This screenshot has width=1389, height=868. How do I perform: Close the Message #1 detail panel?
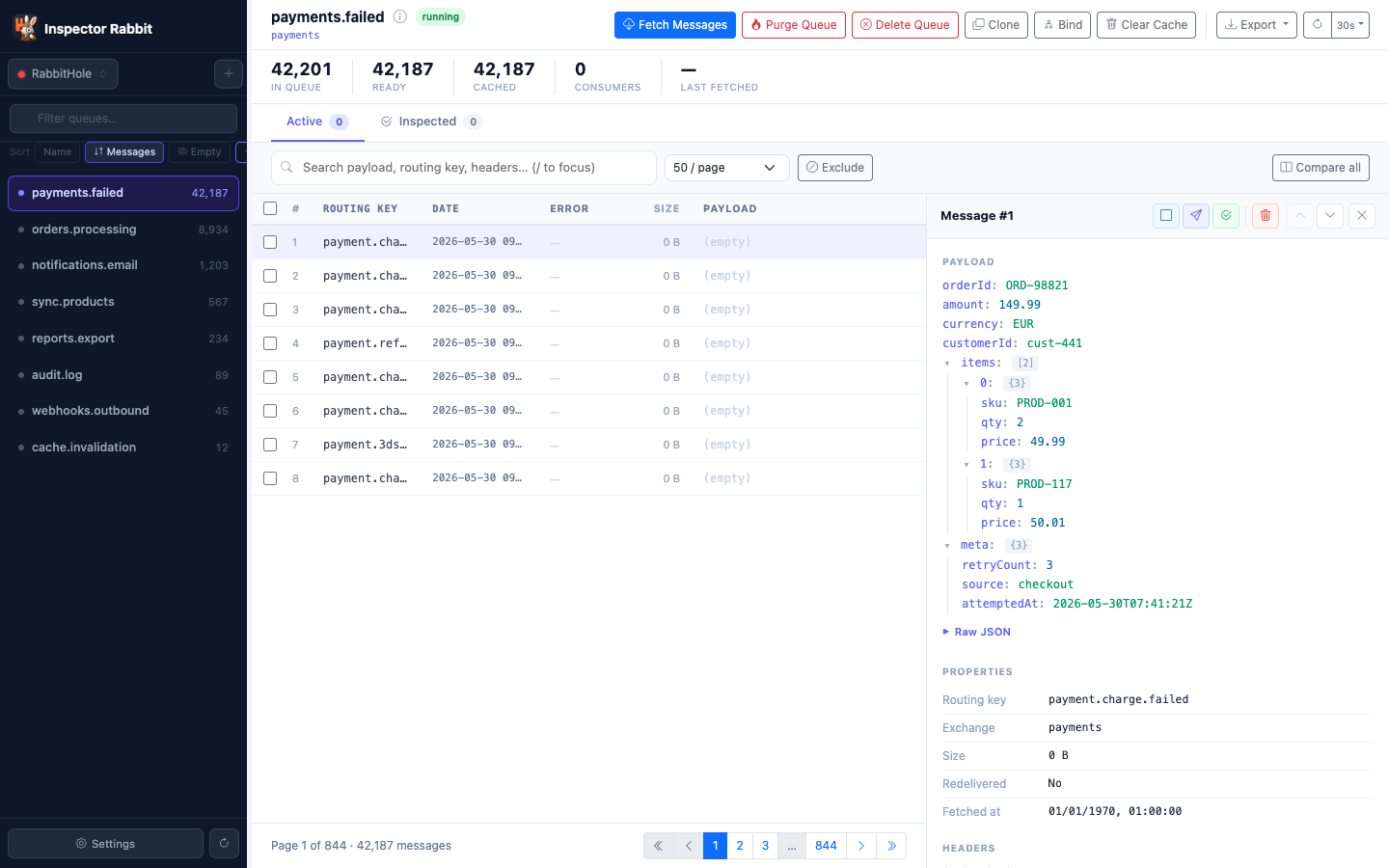point(1362,215)
